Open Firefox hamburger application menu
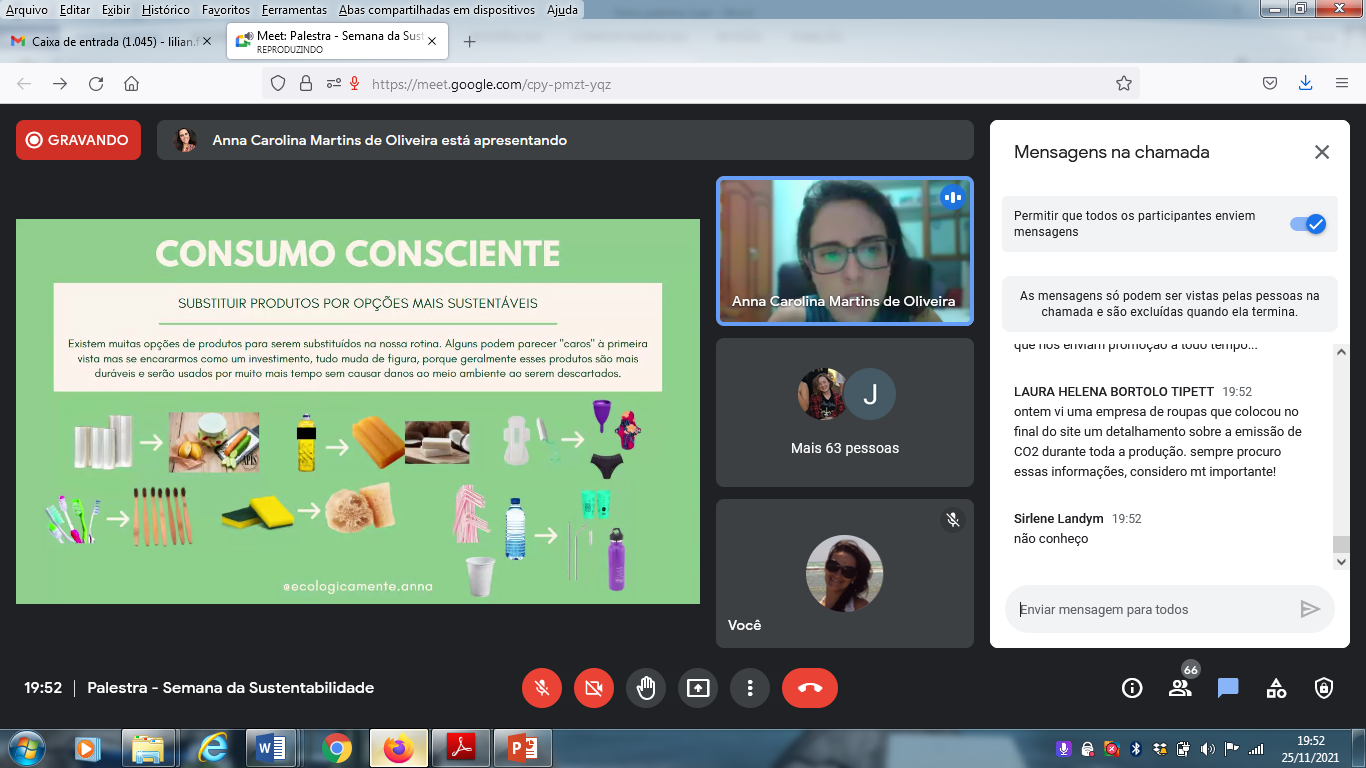The width and height of the screenshot is (1366, 768). 1342,84
